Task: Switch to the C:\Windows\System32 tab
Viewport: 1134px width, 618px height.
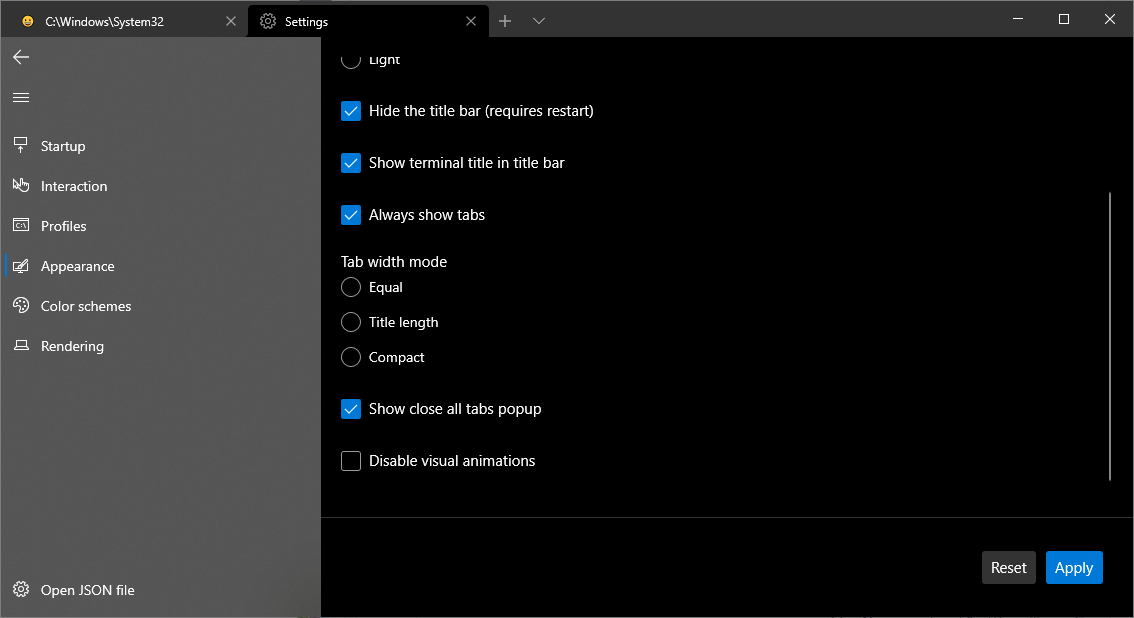Action: [x=120, y=21]
